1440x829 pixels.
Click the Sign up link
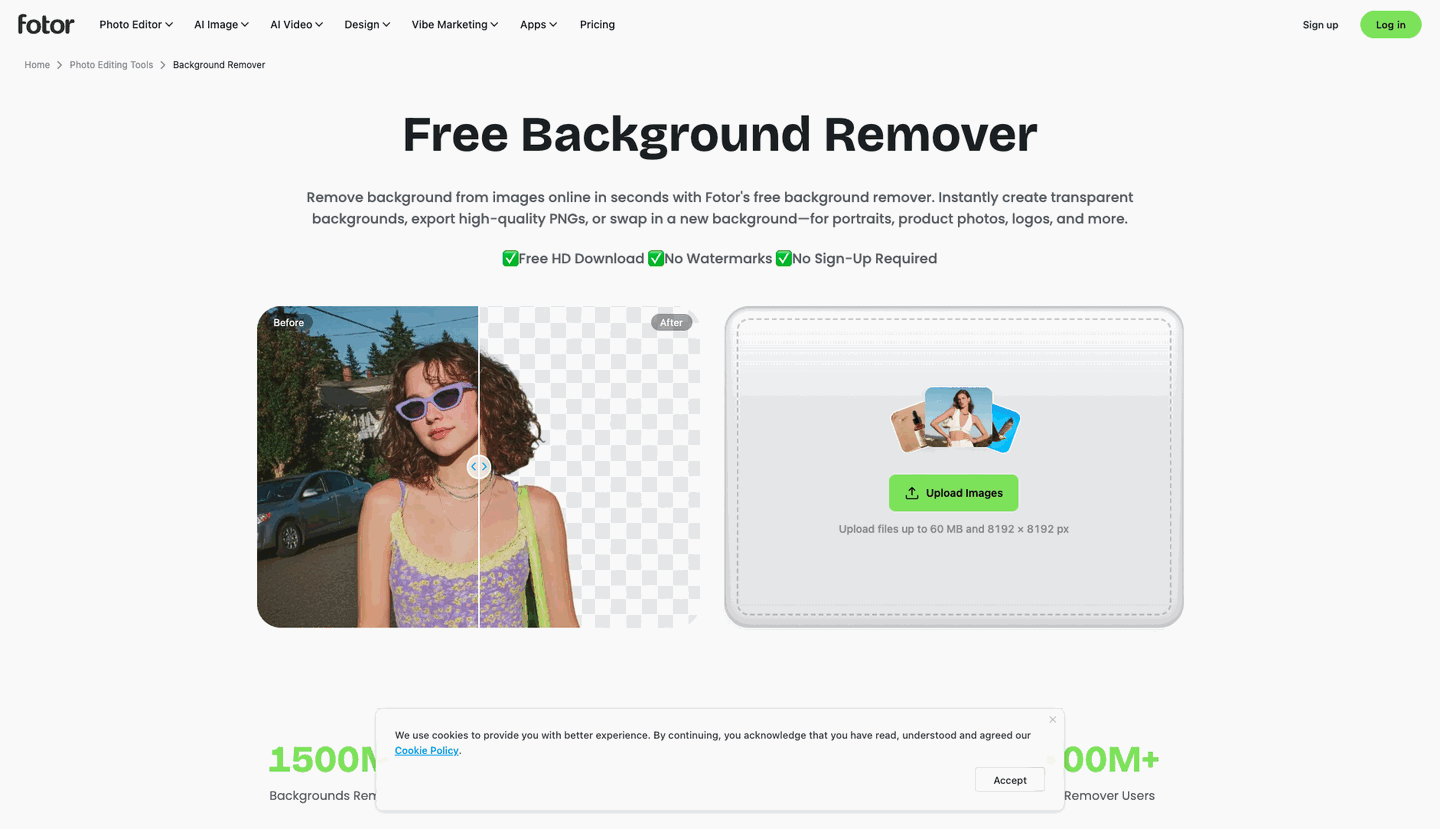point(1320,25)
